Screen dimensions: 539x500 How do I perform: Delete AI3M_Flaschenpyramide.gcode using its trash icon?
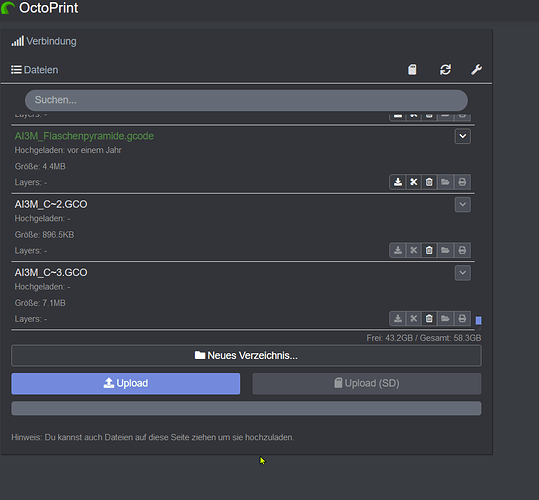tap(429, 182)
